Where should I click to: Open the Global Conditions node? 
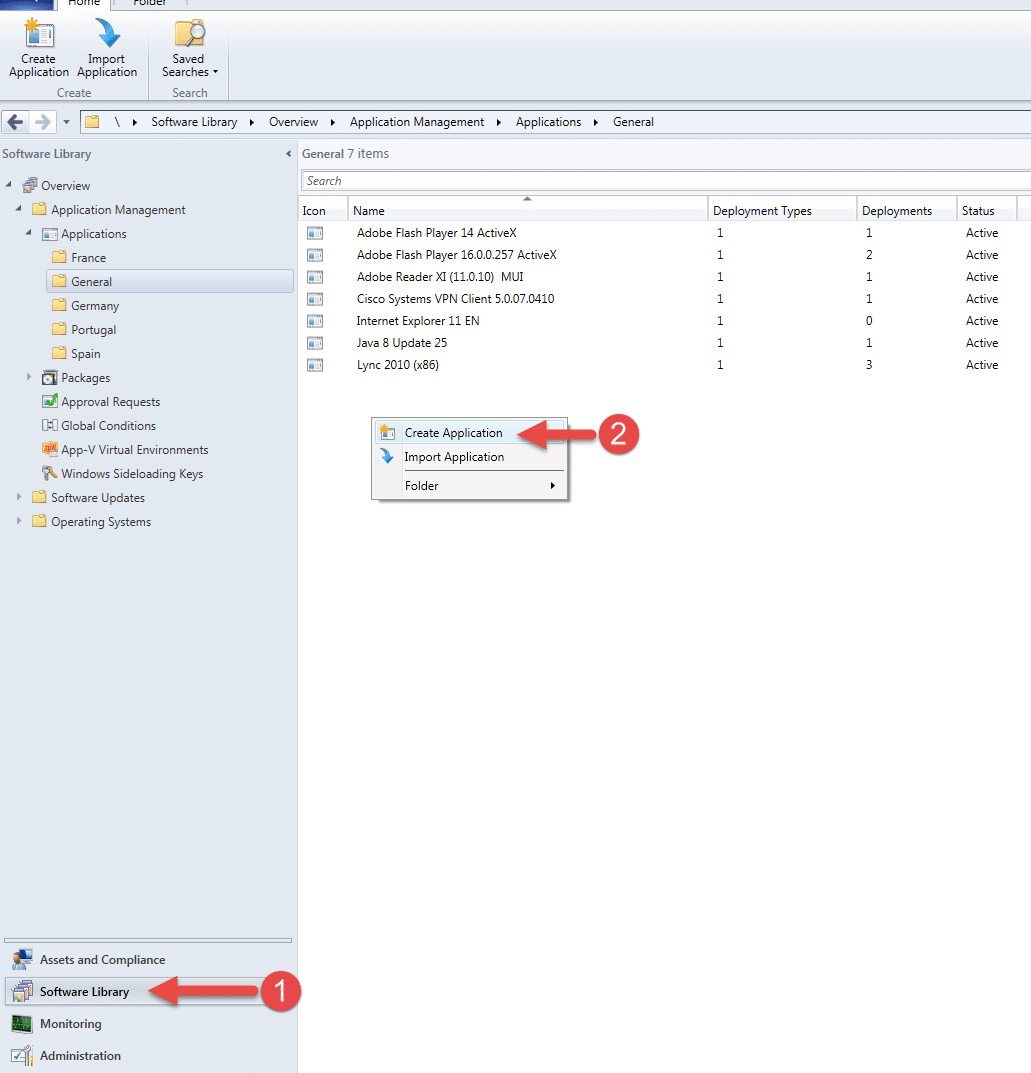pos(108,426)
